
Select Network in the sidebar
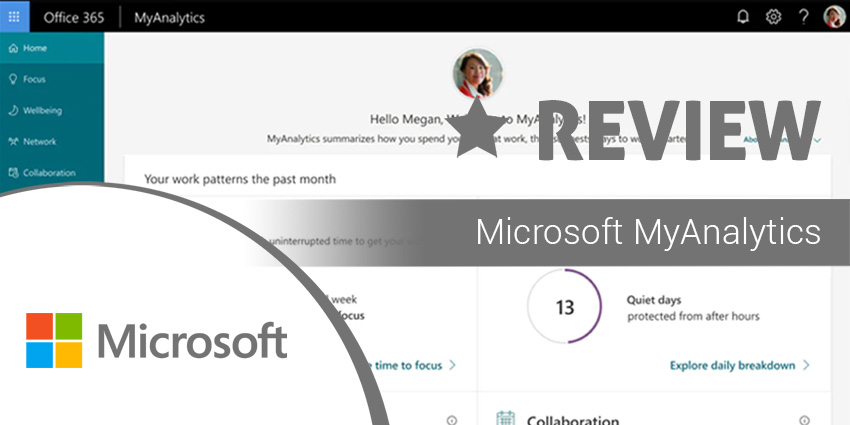52,141
